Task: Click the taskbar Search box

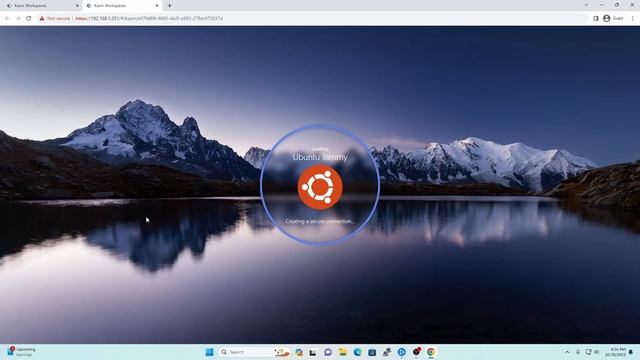Action: tap(255, 352)
